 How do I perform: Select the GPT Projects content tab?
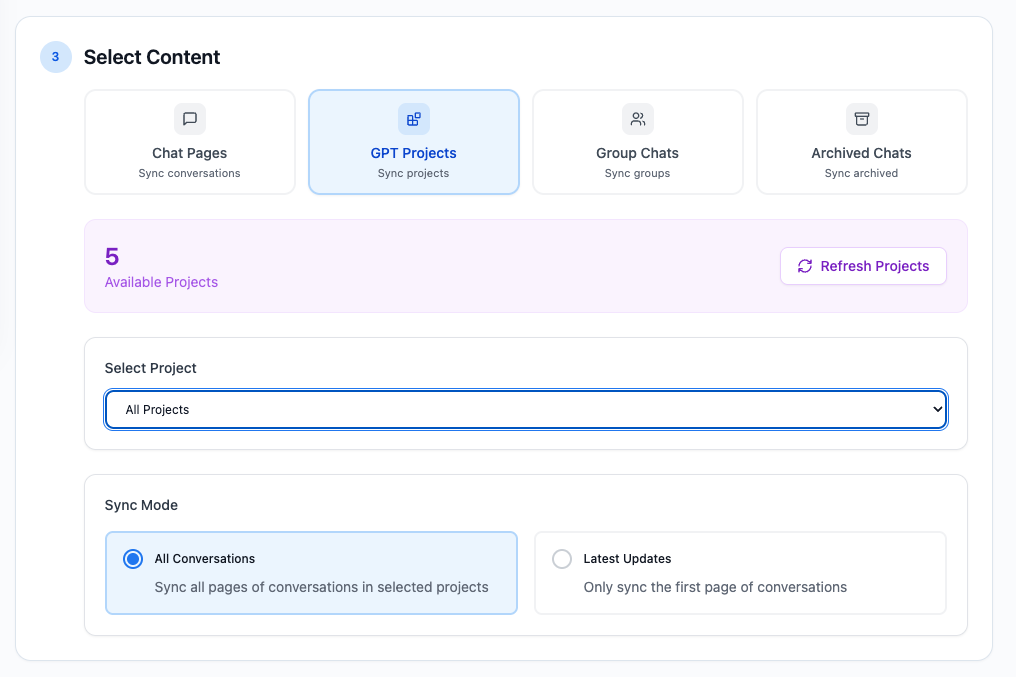413,142
